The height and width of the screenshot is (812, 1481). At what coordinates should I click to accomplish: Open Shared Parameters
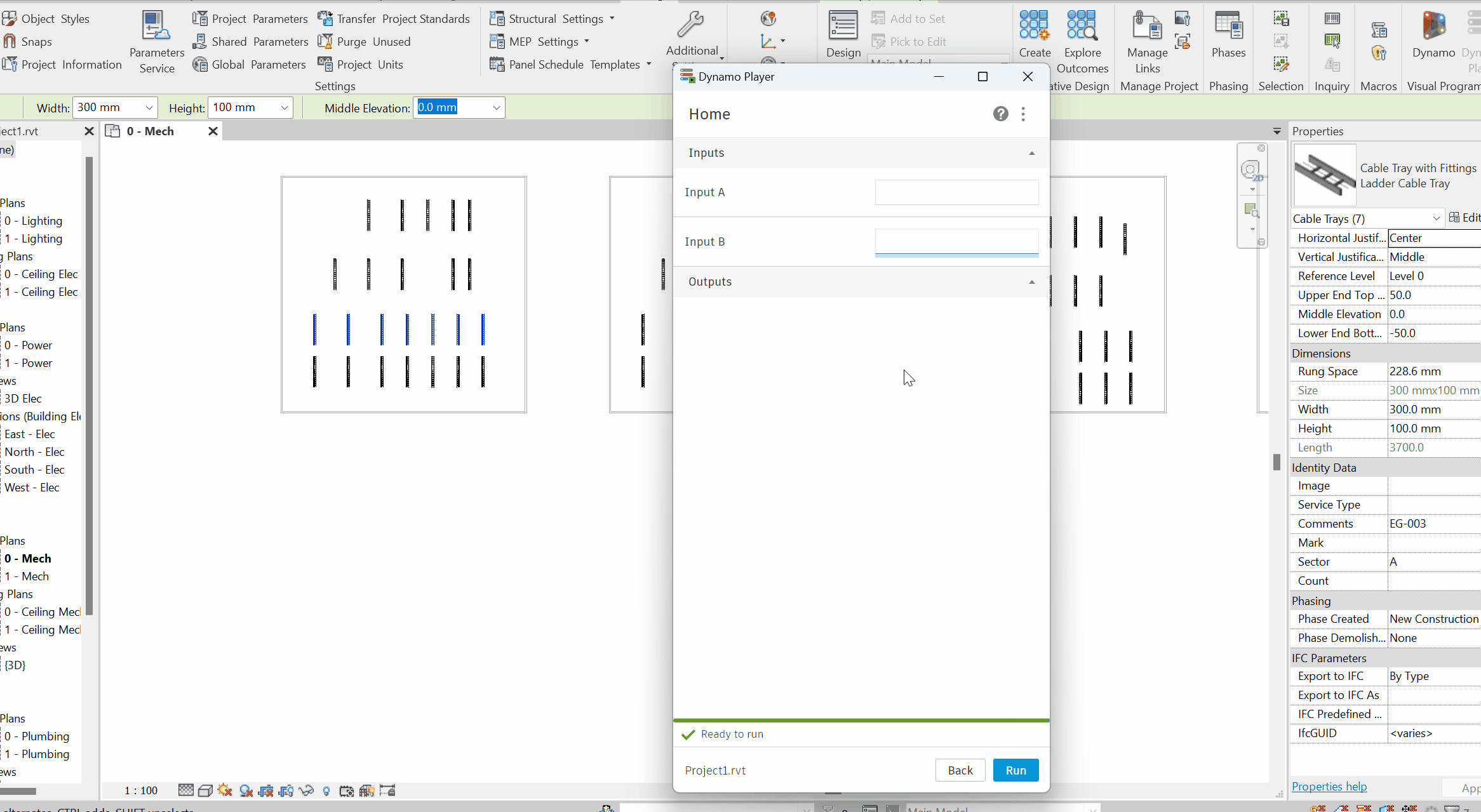click(250, 41)
